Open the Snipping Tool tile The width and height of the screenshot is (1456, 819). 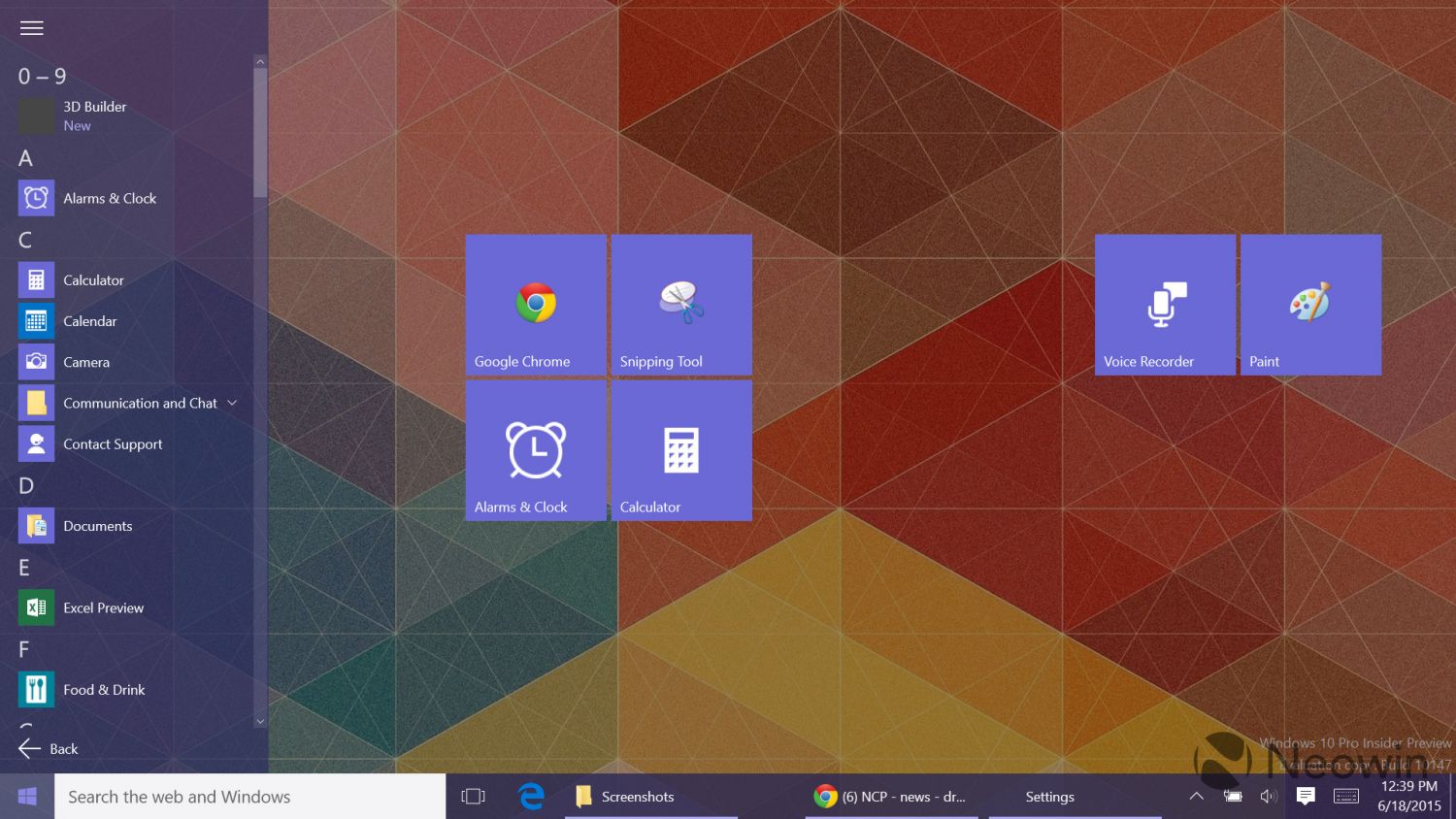(x=681, y=305)
